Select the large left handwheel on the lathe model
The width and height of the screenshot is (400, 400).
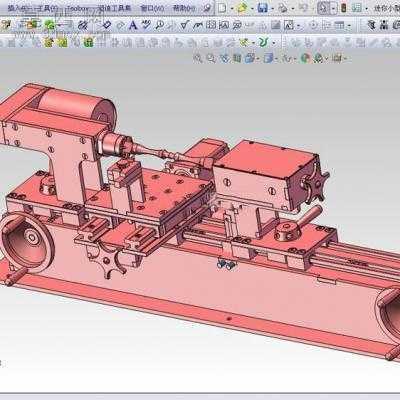coord(27,242)
